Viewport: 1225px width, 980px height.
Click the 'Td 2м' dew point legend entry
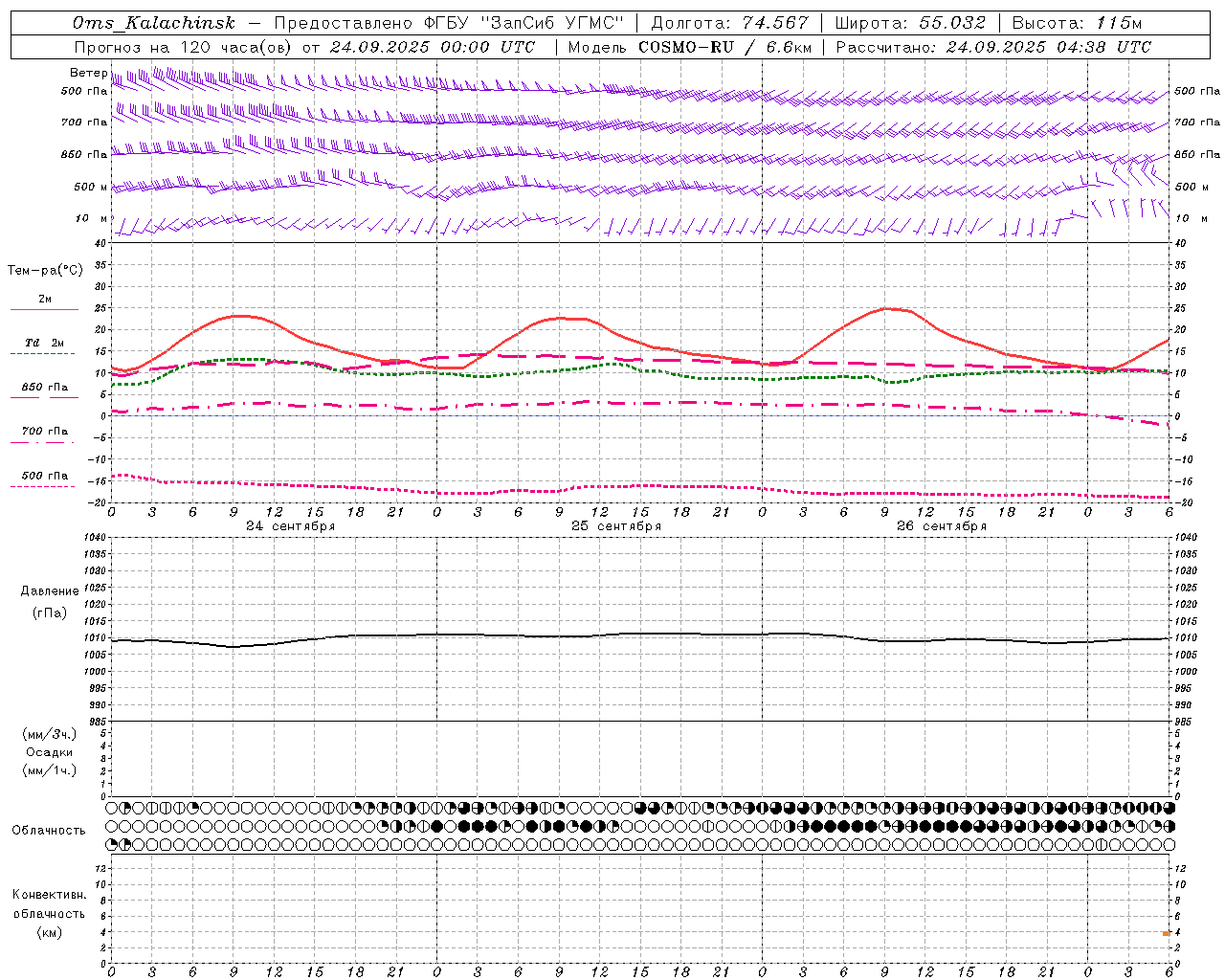pyautogui.click(x=45, y=343)
